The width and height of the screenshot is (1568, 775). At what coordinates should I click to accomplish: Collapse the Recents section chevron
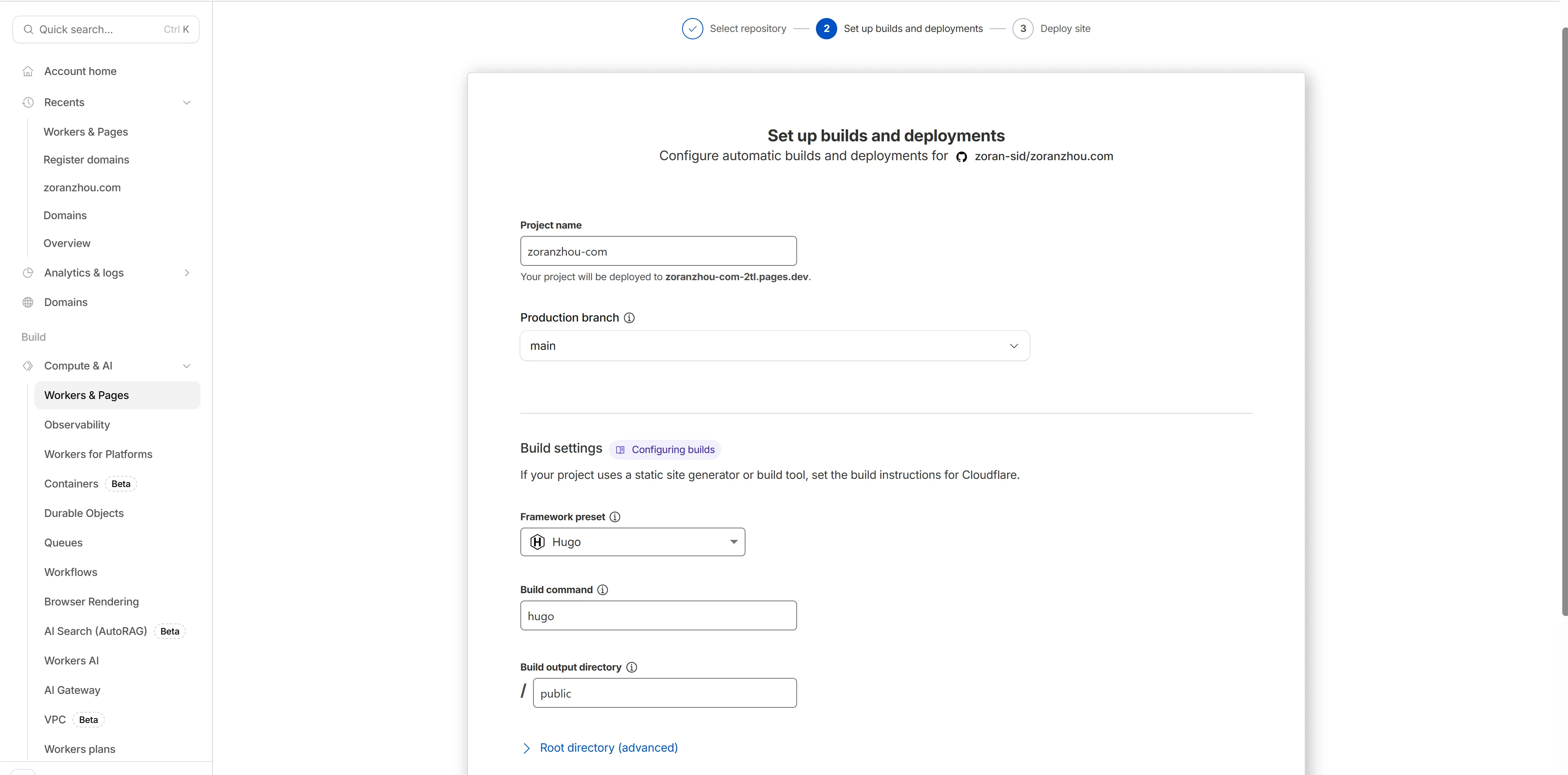coord(187,102)
